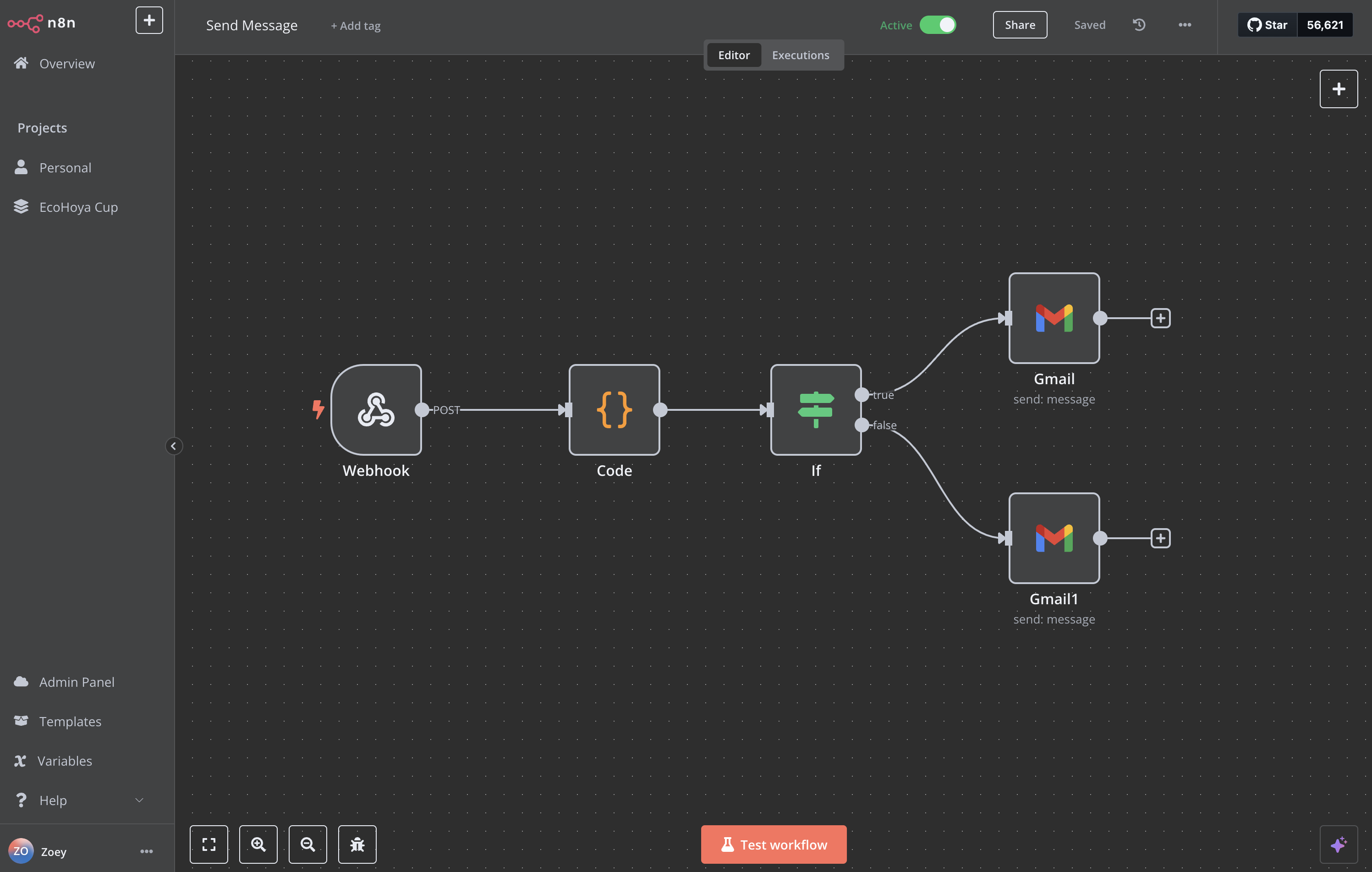Switch to the Executions tab
The image size is (1372, 872).
800,55
